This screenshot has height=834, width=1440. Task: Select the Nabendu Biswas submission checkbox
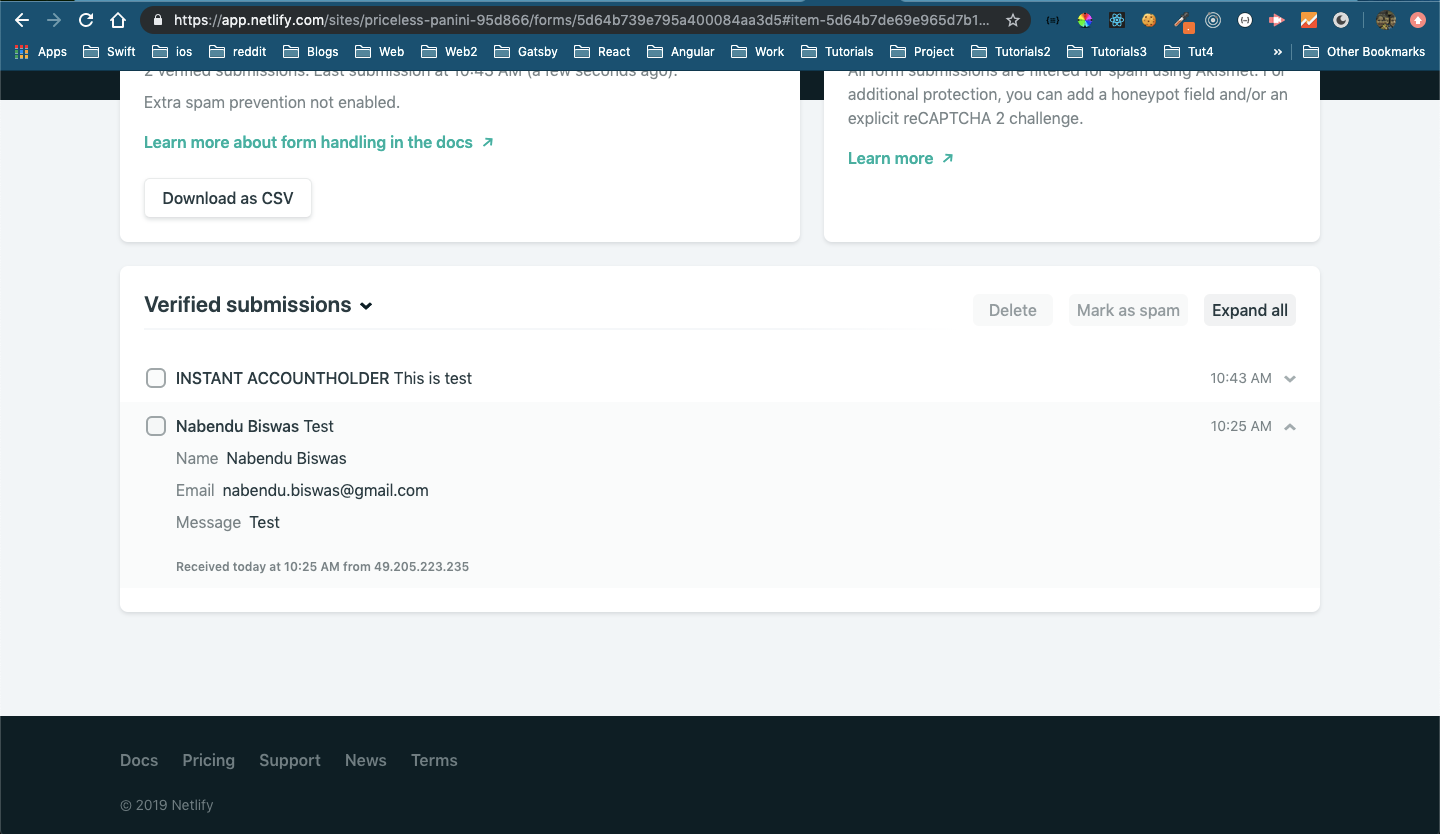click(156, 426)
